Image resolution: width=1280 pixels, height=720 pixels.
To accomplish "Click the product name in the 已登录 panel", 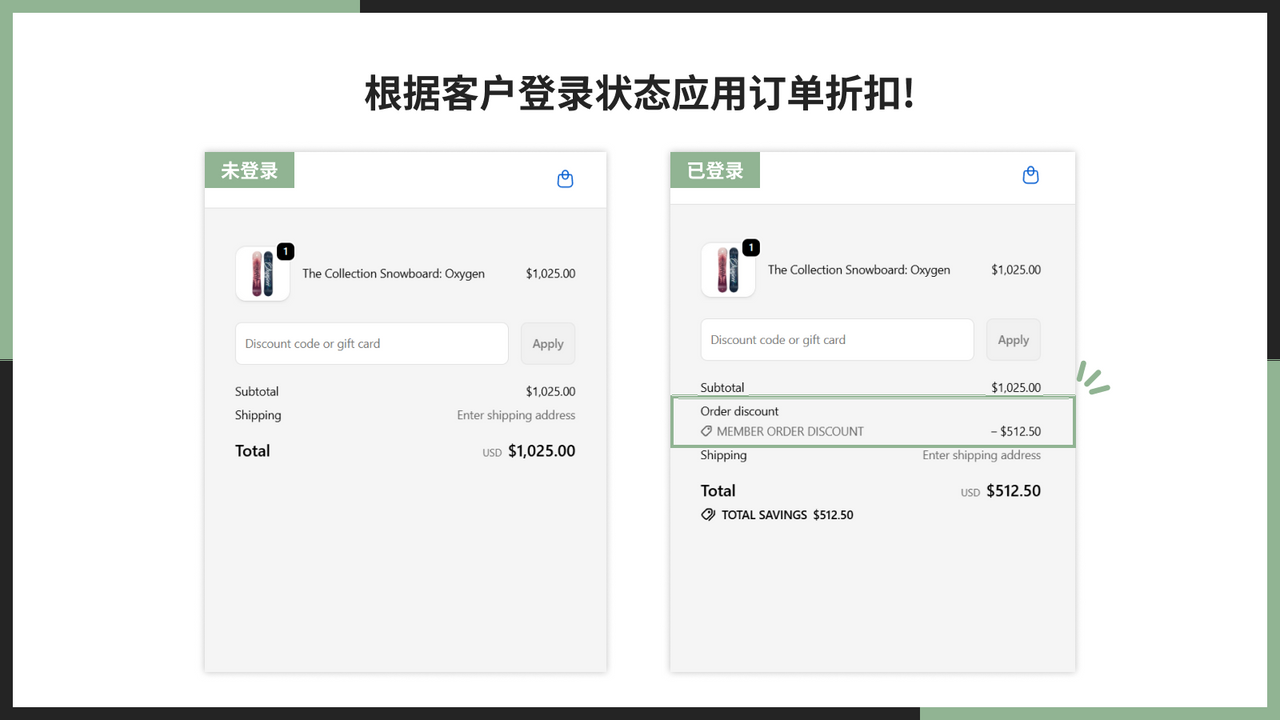I will pyautogui.click(x=859, y=270).
